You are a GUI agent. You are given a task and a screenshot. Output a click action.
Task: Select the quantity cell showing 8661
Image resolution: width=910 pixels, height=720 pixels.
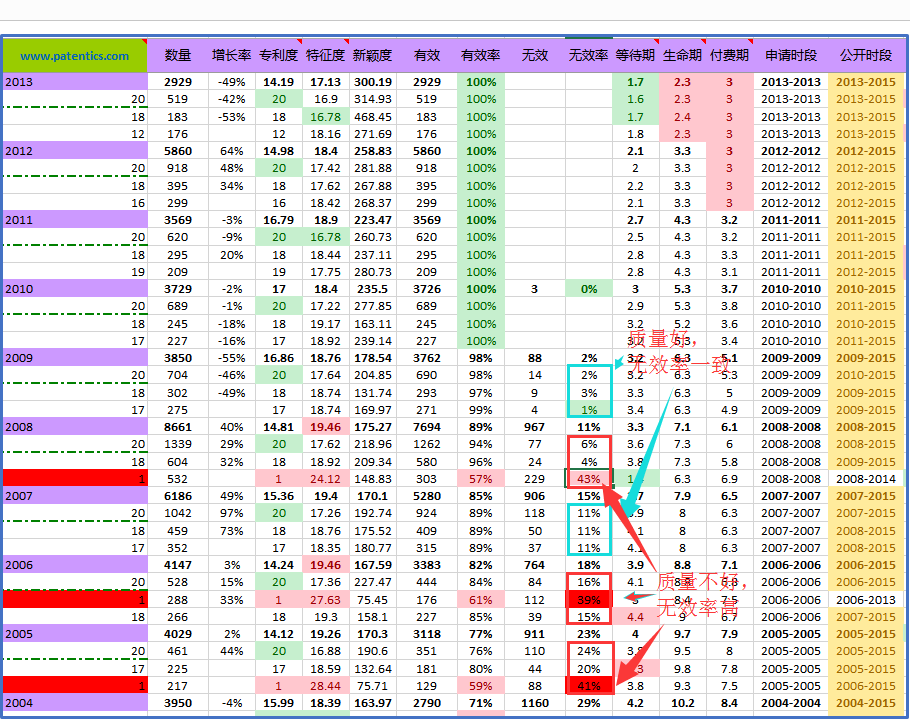point(178,427)
